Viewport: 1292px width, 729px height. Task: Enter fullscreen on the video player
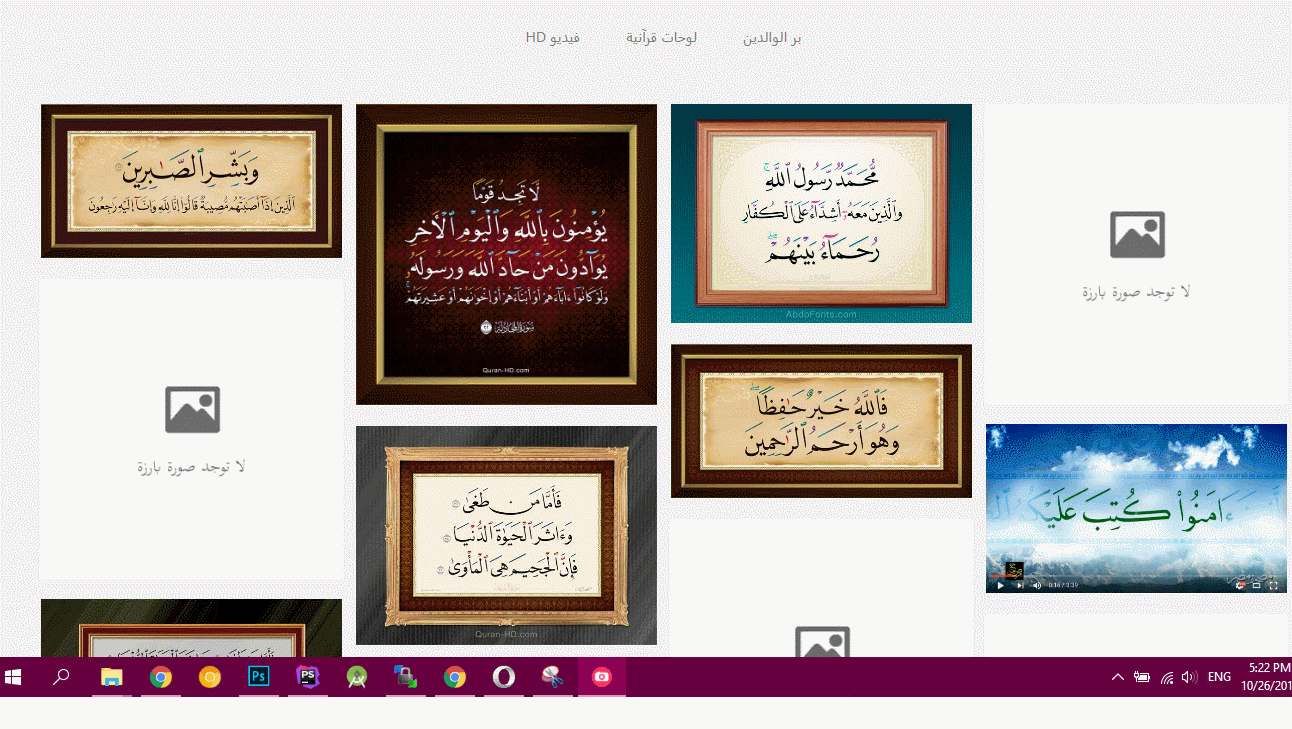coord(1274,585)
